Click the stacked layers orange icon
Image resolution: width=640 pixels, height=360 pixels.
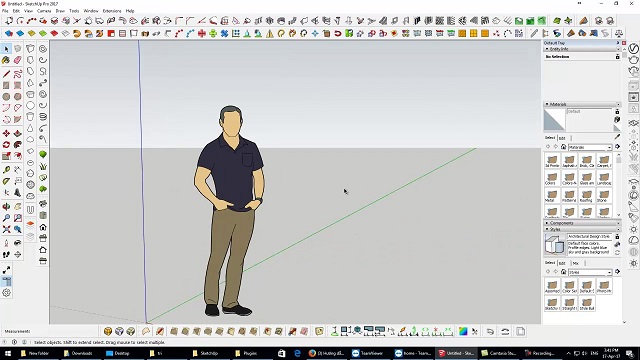coord(30,224)
